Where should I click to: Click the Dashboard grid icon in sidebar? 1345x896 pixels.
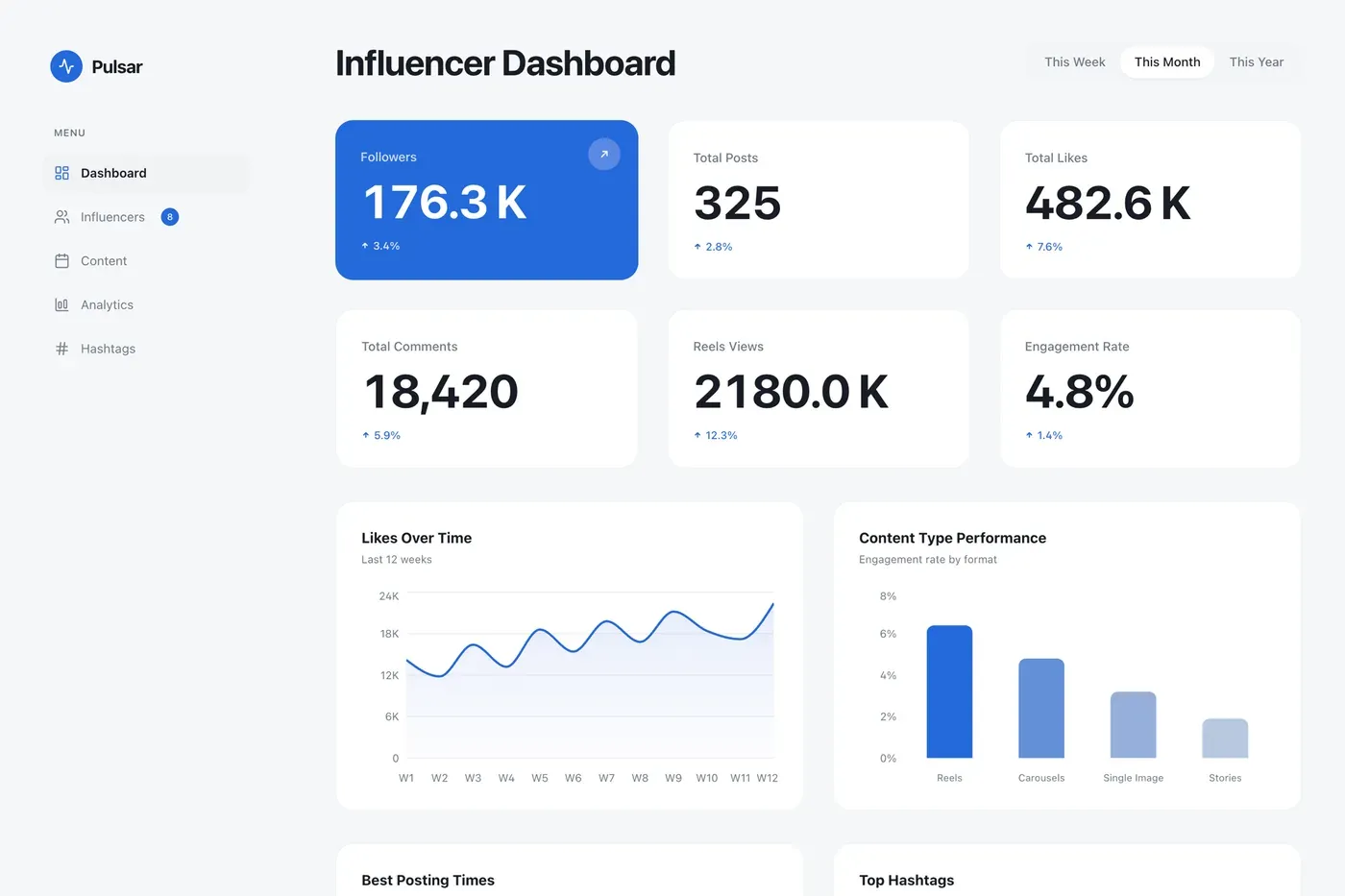pos(61,173)
